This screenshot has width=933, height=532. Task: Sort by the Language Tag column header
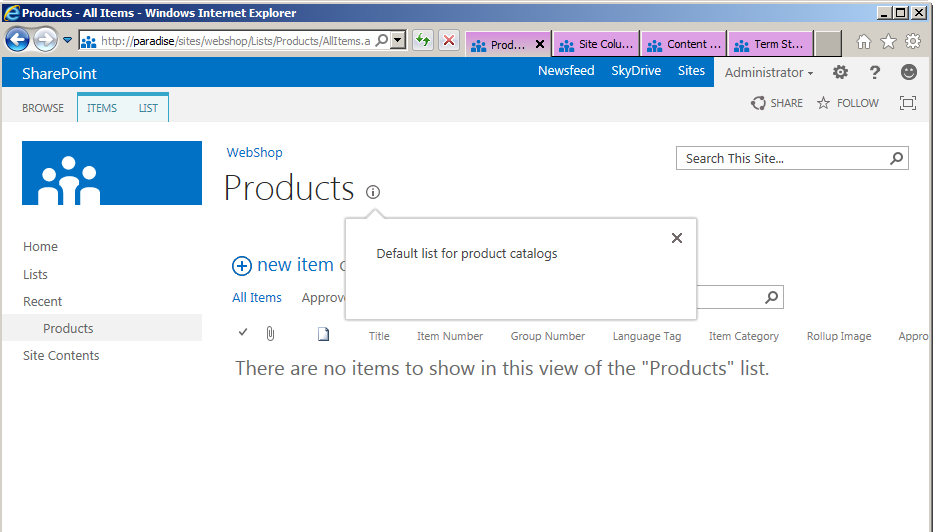coord(647,336)
